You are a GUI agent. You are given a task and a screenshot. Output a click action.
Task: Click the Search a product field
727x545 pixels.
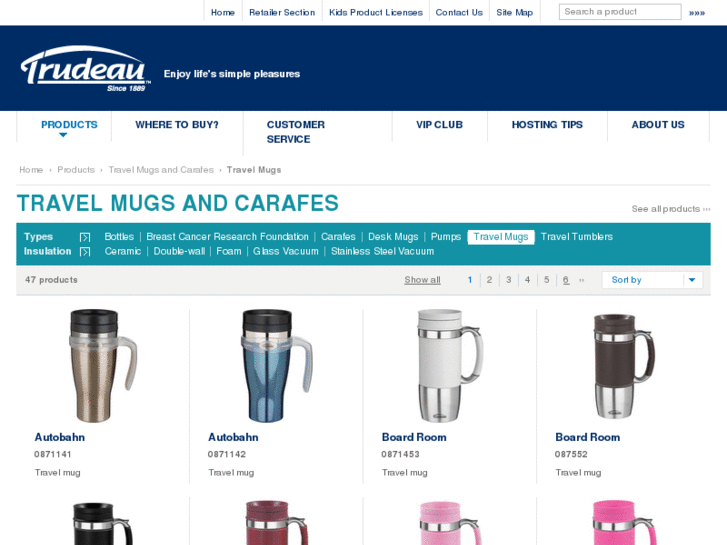click(x=620, y=12)
